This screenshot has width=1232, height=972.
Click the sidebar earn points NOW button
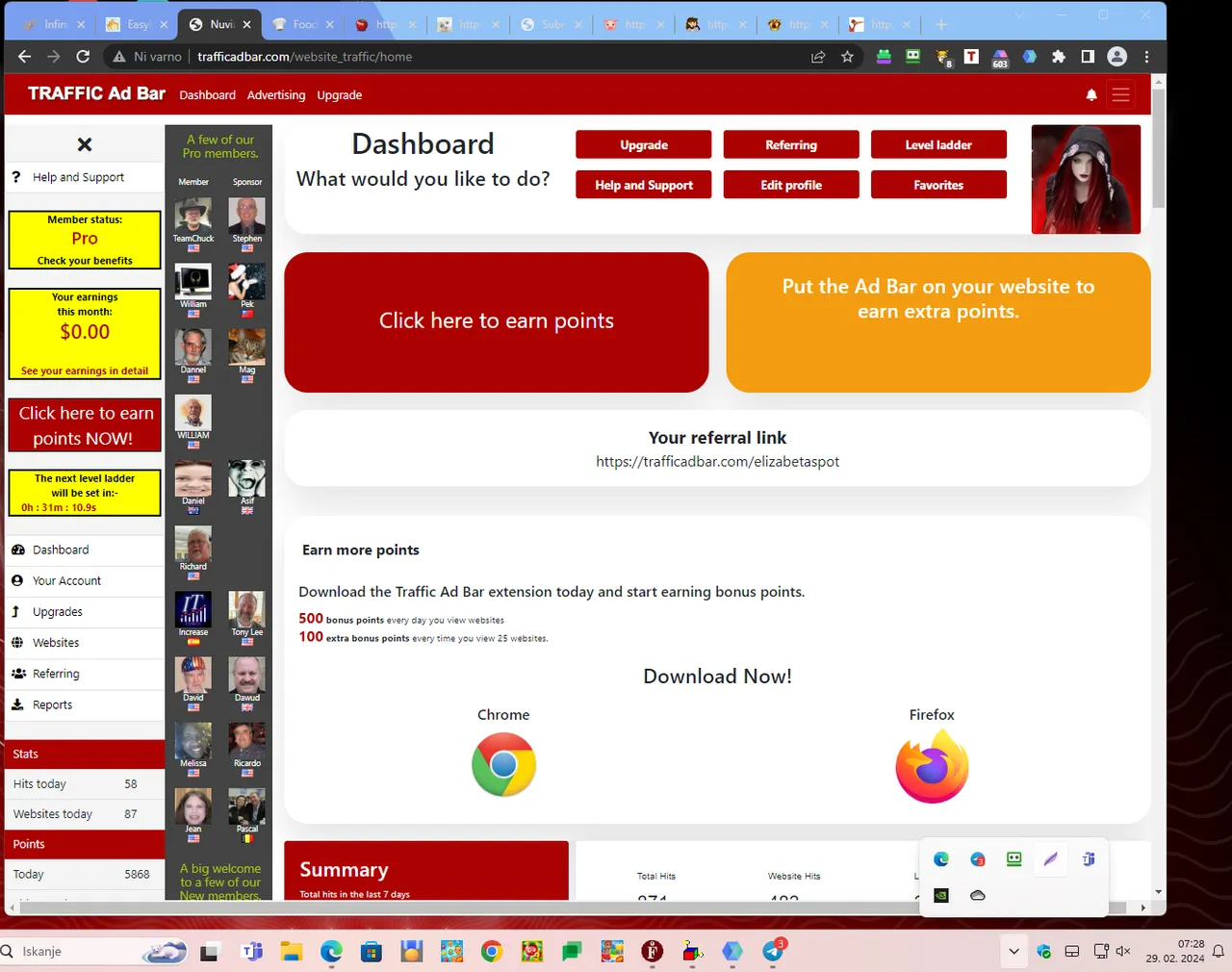coord(85,425)
